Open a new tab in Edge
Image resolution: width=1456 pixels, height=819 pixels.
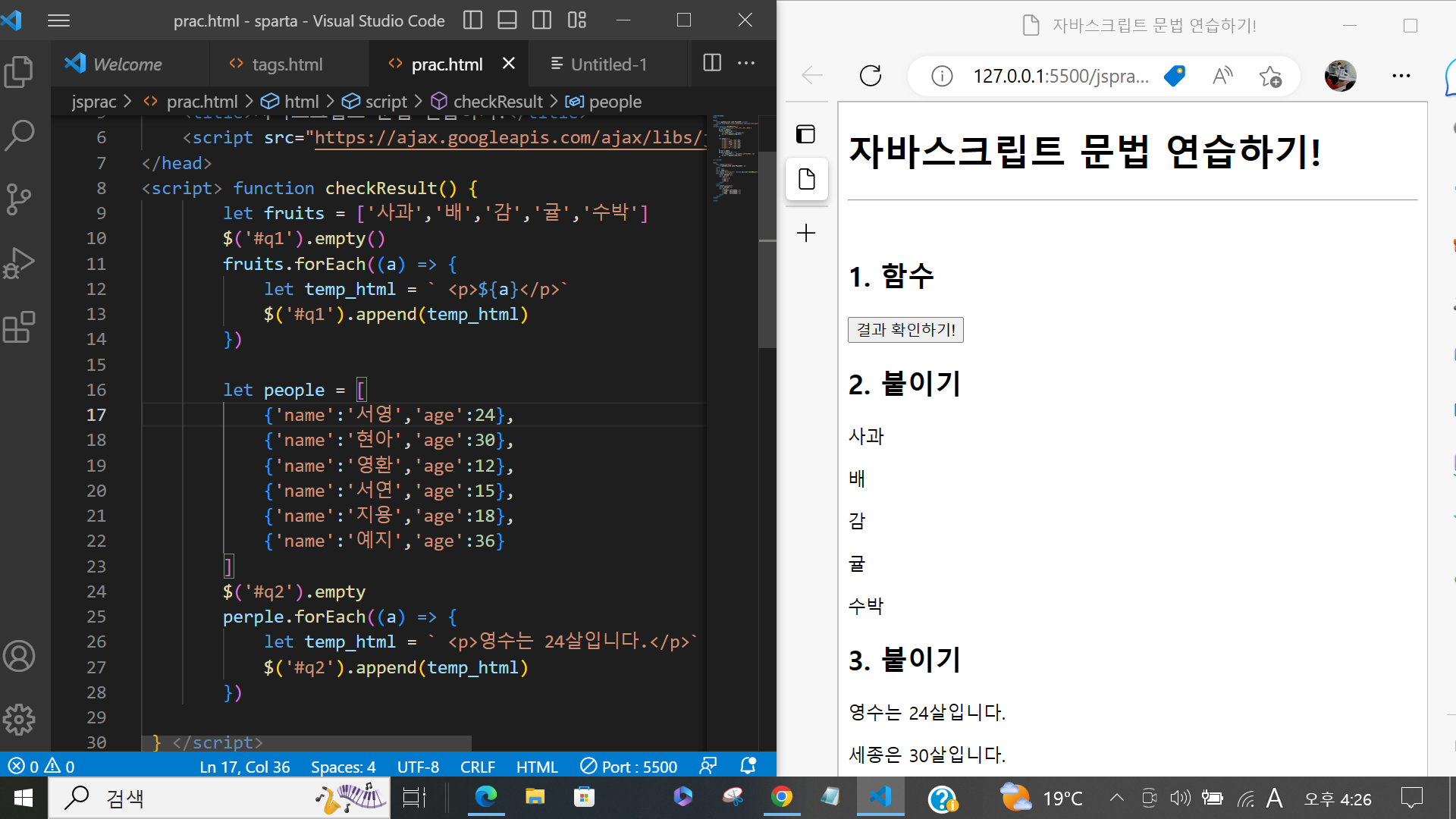click(806, 233)
